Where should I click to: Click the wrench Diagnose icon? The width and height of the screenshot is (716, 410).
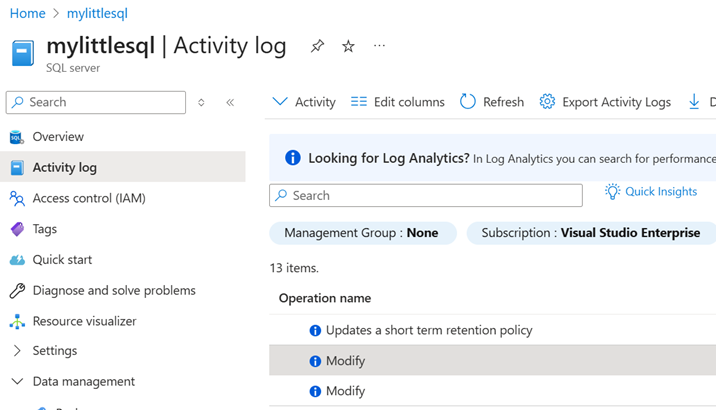click(x=17, y=290)
